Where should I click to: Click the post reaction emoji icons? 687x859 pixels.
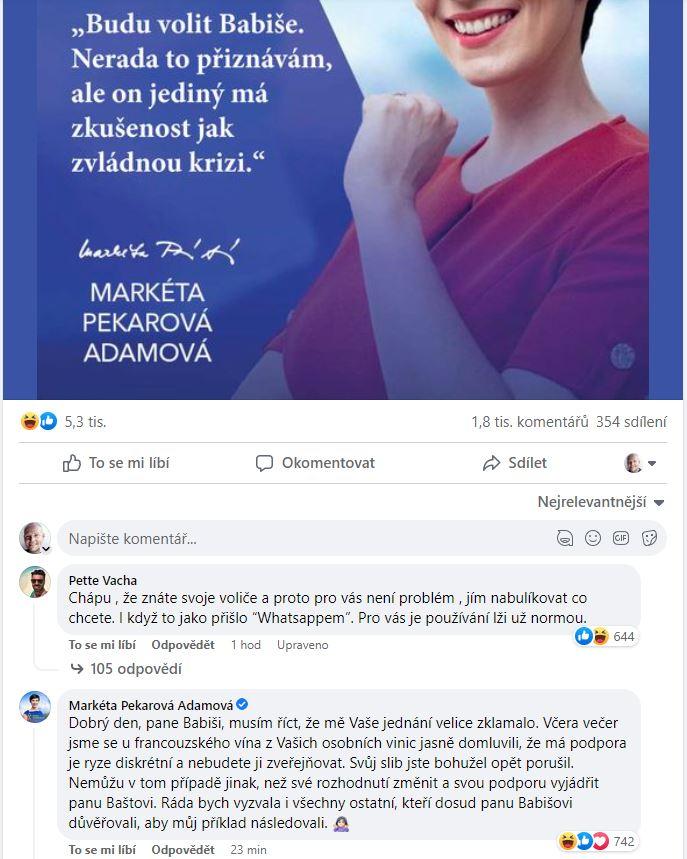39,421
